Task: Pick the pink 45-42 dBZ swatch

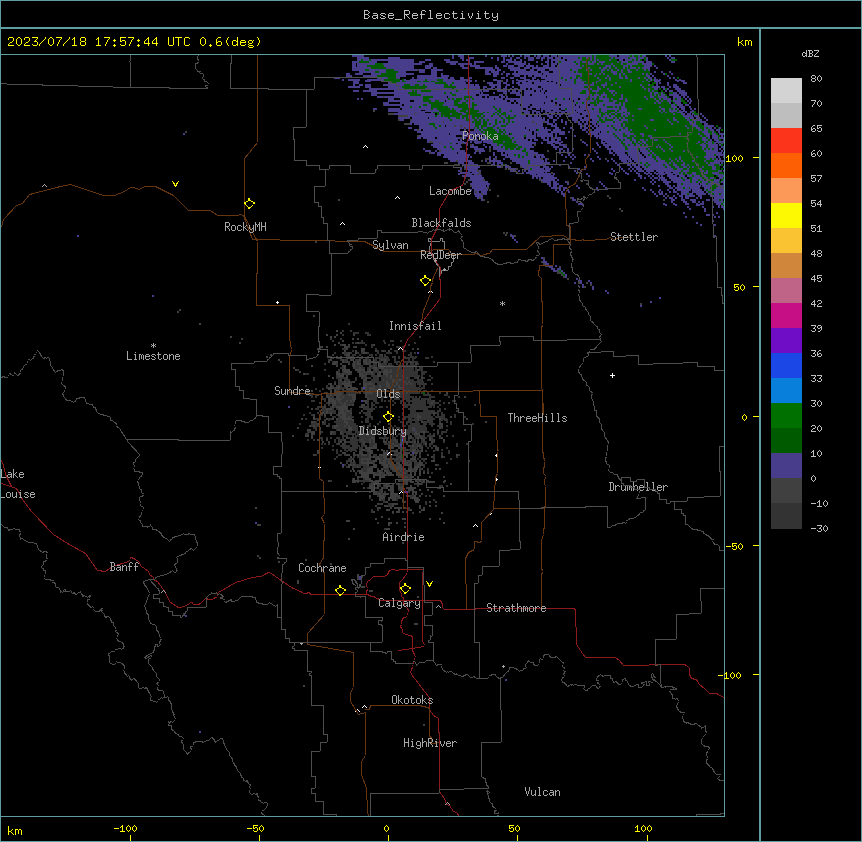Action: 786,291
